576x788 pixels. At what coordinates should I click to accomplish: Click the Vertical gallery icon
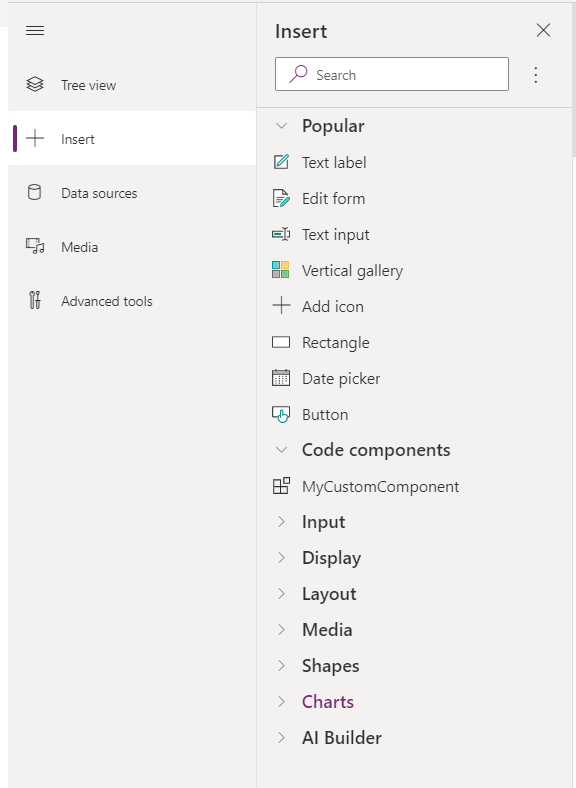(x=280, y=270)
